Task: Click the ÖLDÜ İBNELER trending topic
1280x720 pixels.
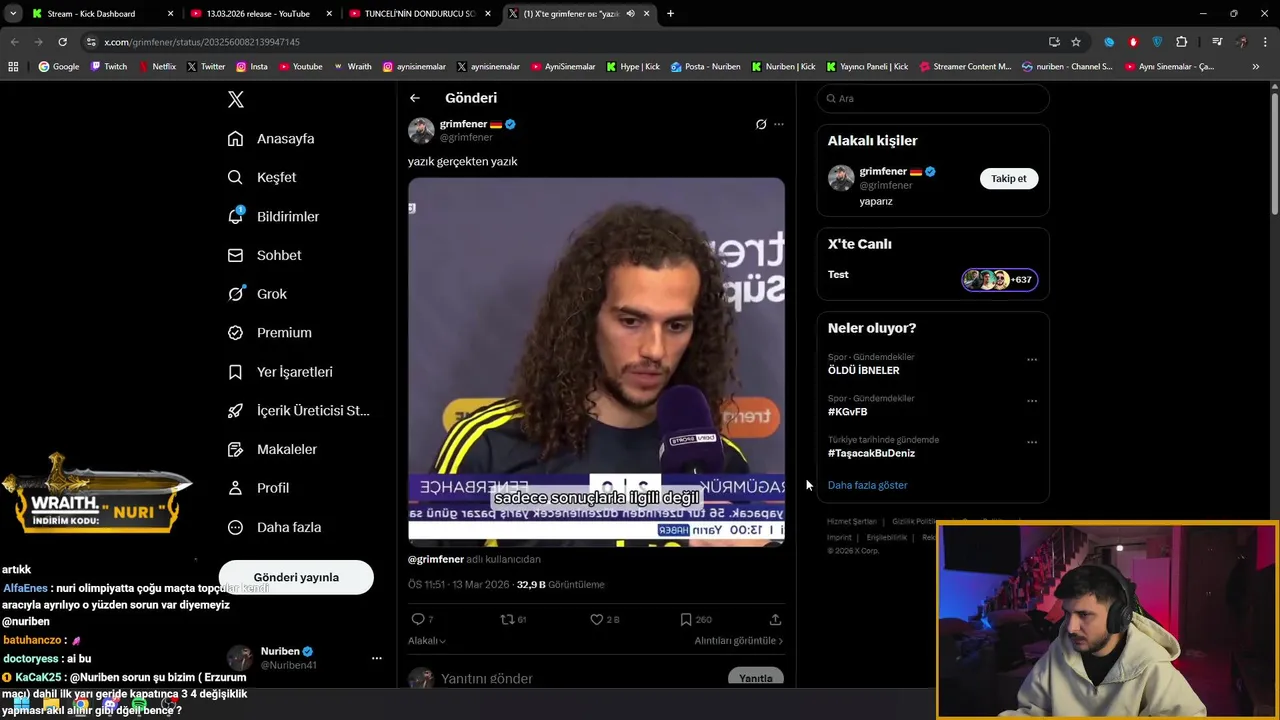Action: coord(863,371)
